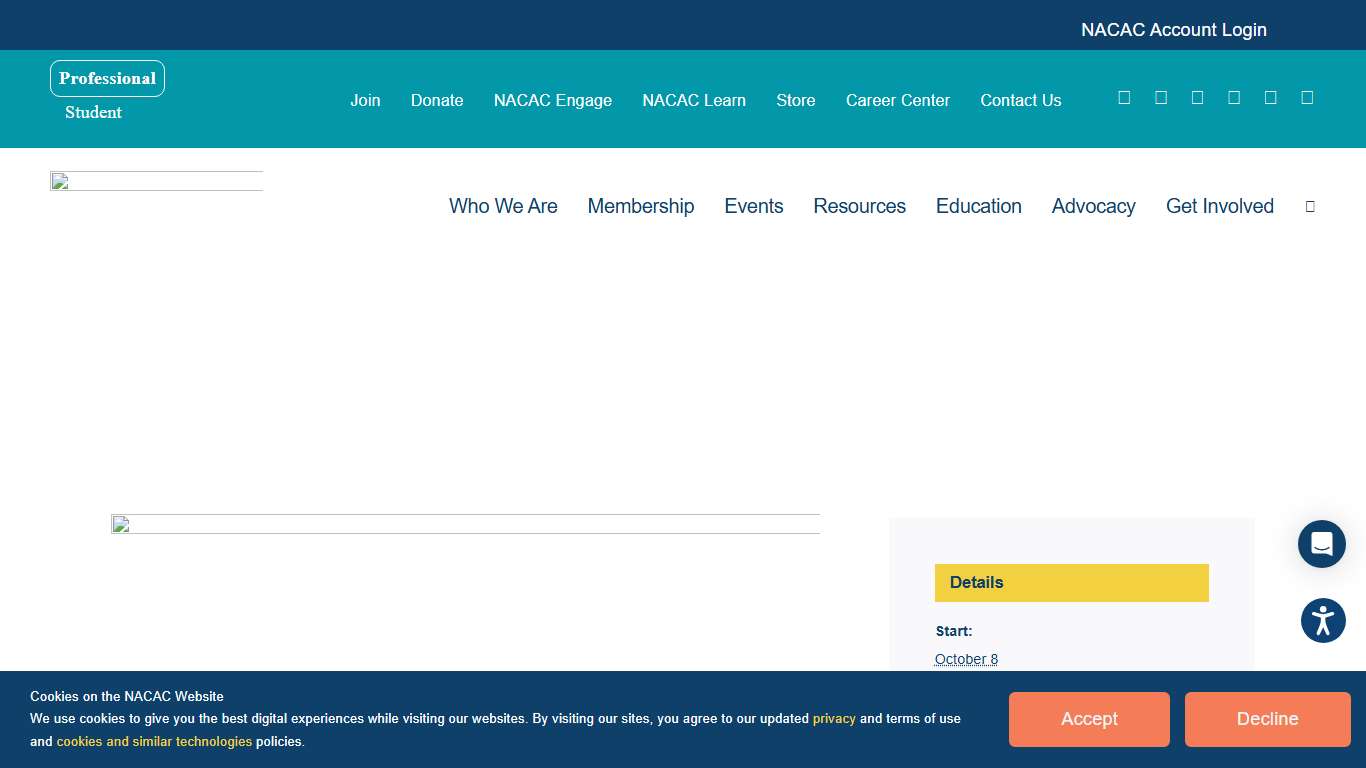The height and width of the screenshot is (768, 1366).
Task: Switch to the Student audience view
Action: (93, 112)
